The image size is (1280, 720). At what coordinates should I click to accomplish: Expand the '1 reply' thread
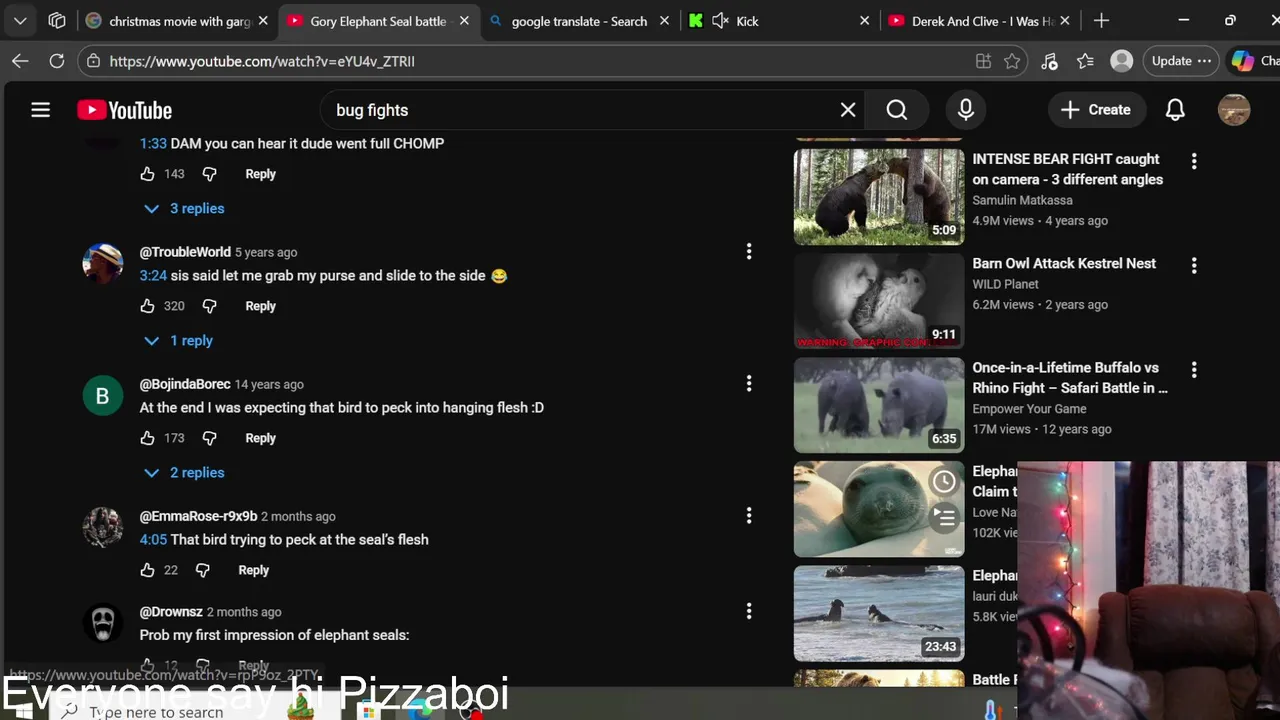pos(179,340)
